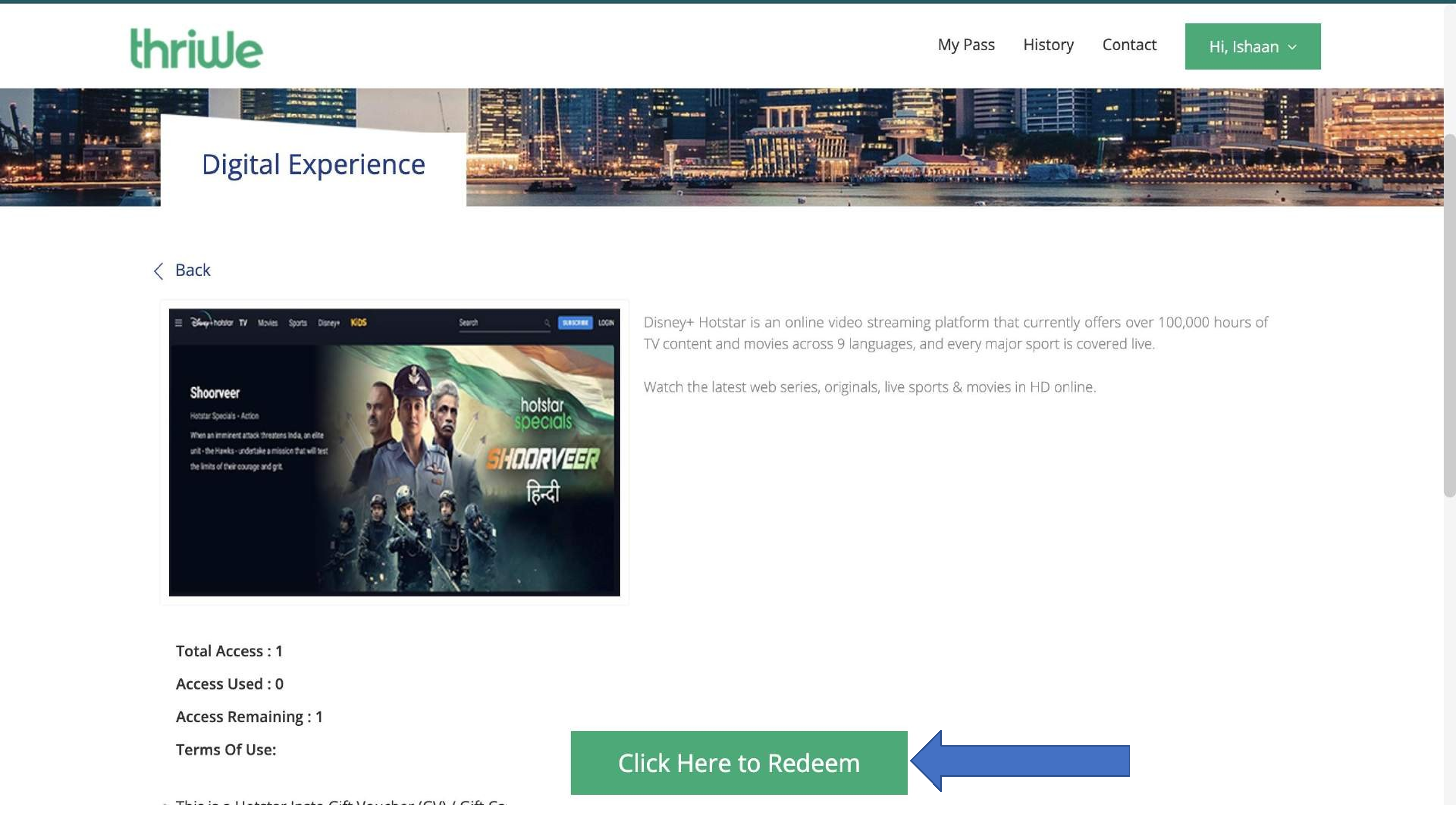Click the back chevron arrow icon
This screenshot has width=1456, height=819.
[158, 271]
